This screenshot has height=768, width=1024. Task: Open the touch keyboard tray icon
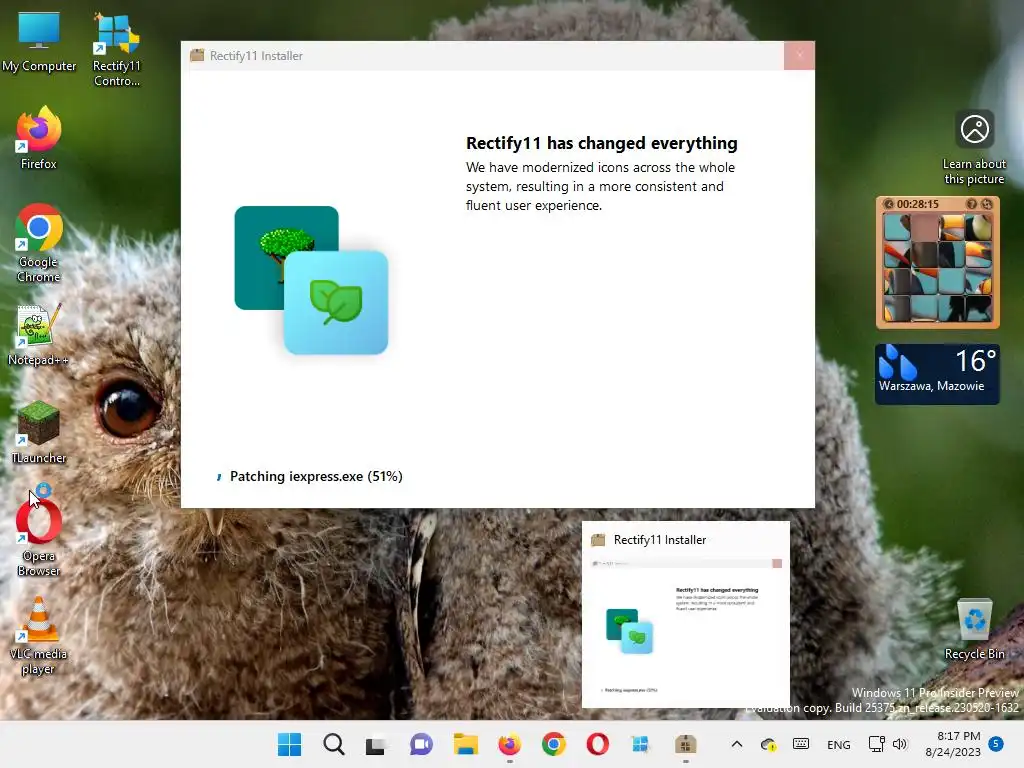coord(801,744)
